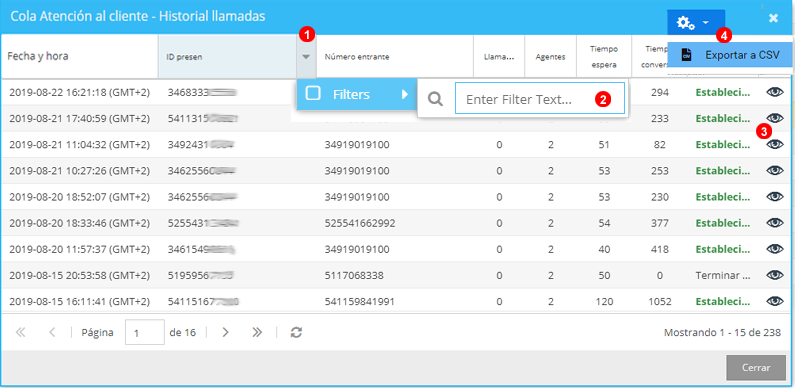Click the CSV file icon in menu
This screenshot has width=795, height=388.
click(686, 55)
